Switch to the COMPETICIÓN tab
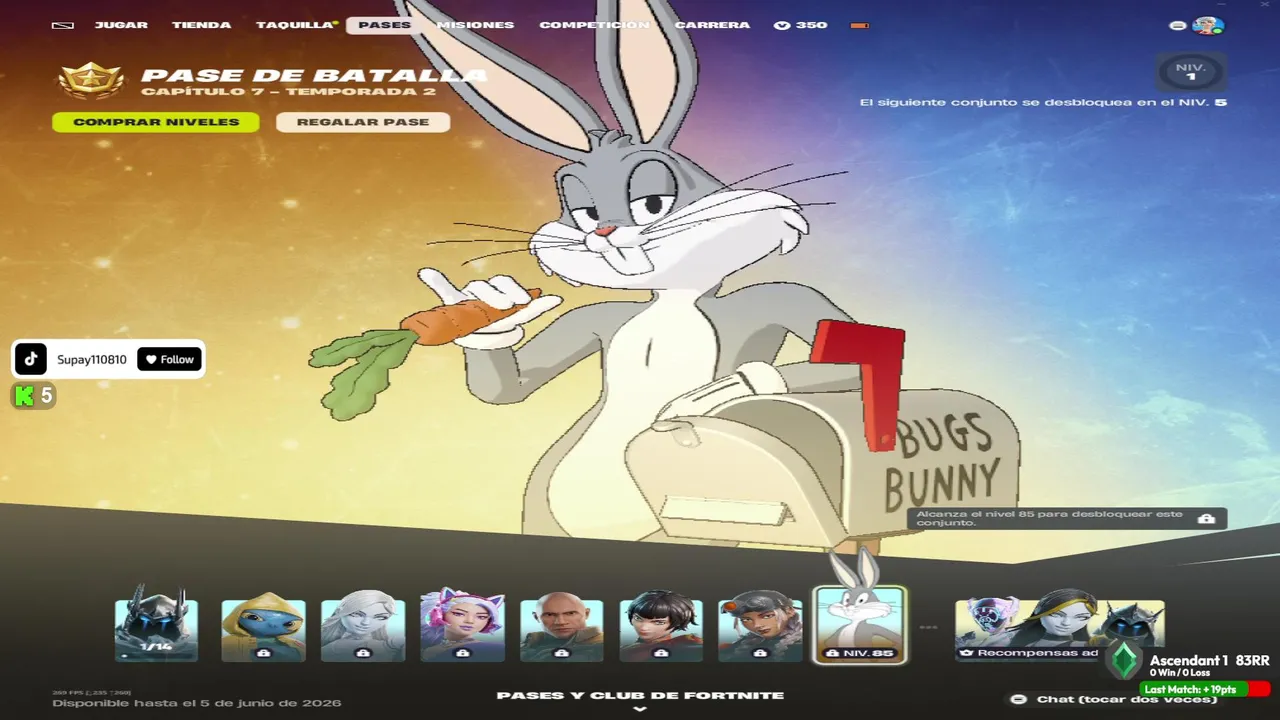Viewport: 1280px width, 720px height. click(594, 25)
